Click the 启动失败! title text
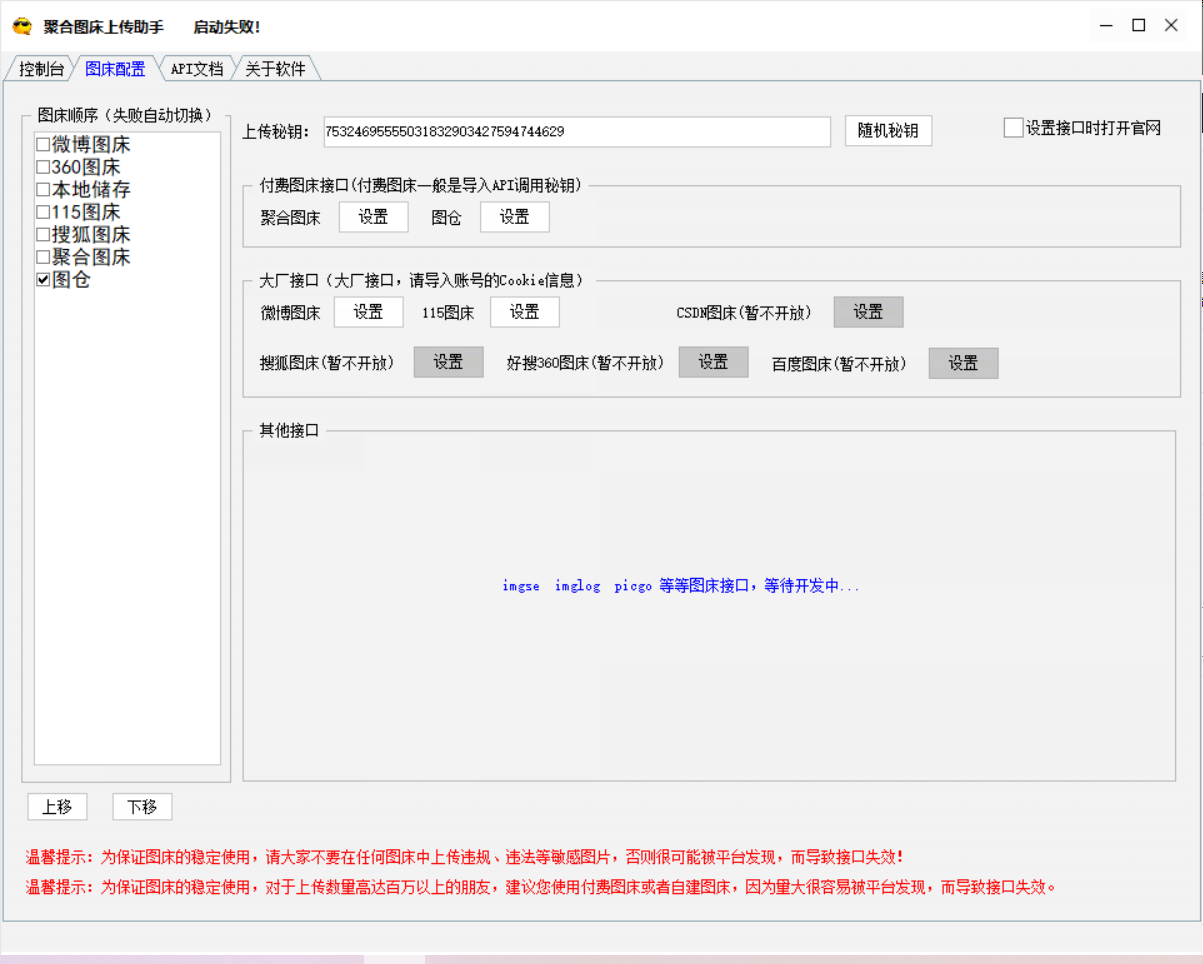1203x964 pixels. pos(227,27)
